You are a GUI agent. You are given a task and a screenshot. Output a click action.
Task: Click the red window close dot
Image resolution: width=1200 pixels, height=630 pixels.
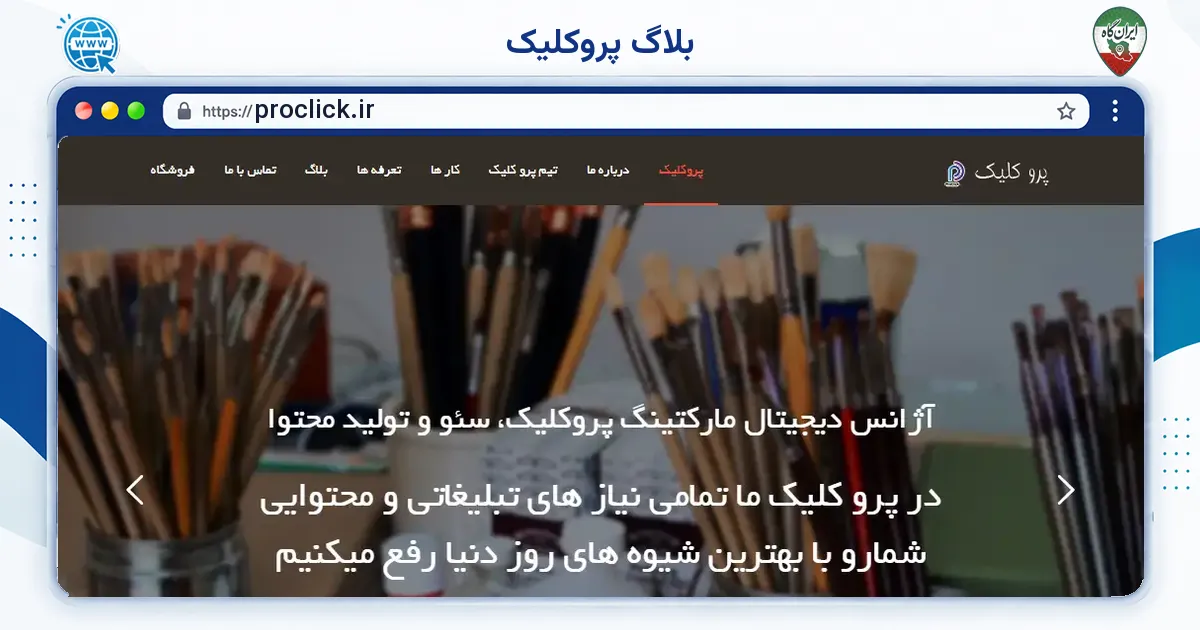pyautogui.click(x=84, y=111)
